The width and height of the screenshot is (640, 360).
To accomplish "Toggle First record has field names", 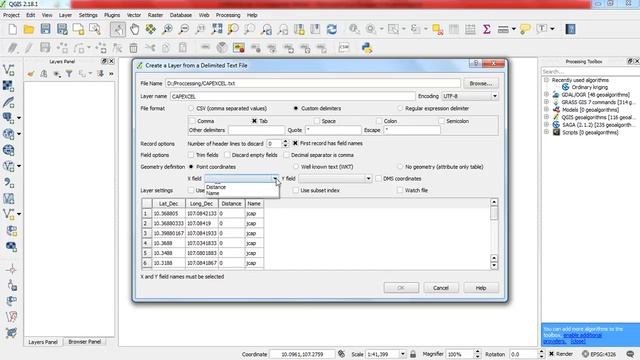I will click(x=296, y=144).
